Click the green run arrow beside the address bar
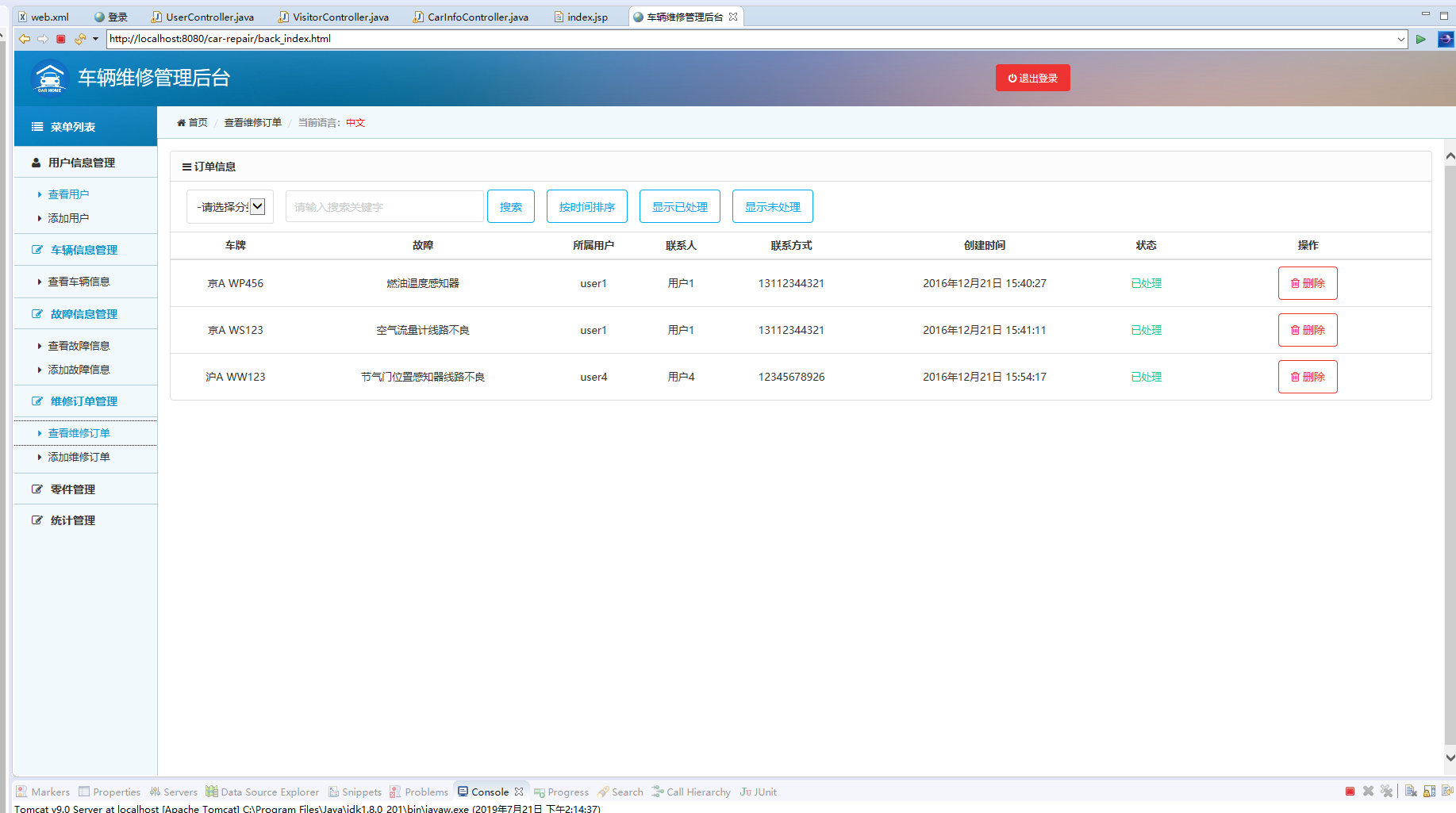1456x813 pixels. click(x=1421, y=39)
